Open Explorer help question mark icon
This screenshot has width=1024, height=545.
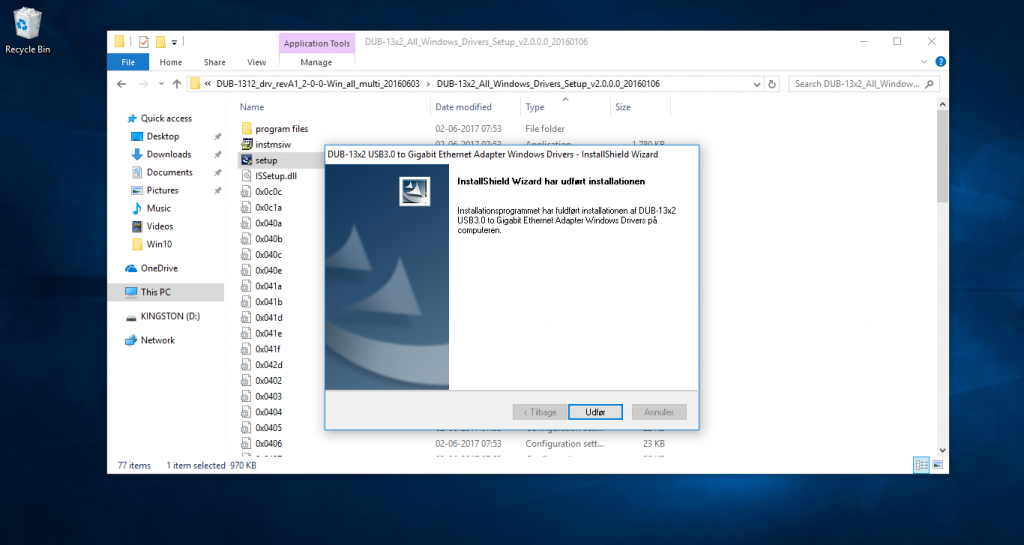coord(940,62)
